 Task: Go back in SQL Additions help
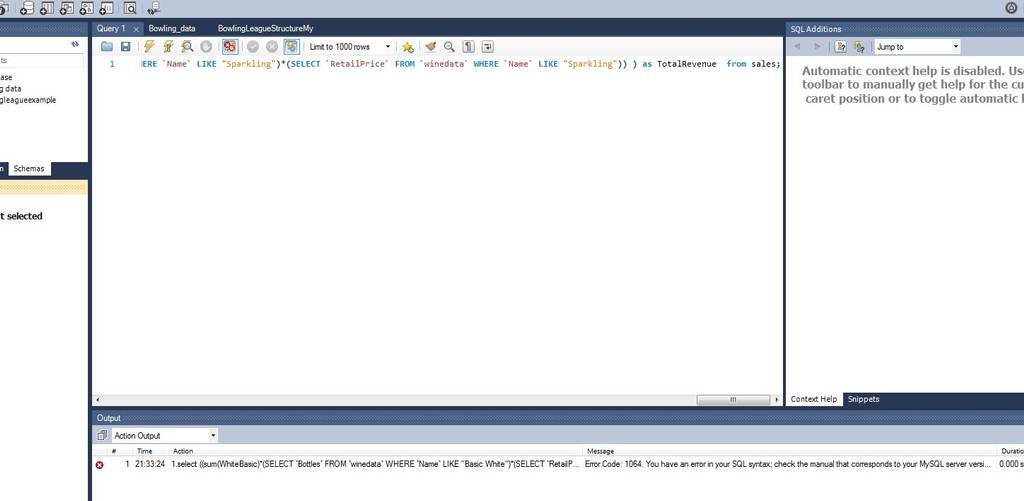point(797,47)
